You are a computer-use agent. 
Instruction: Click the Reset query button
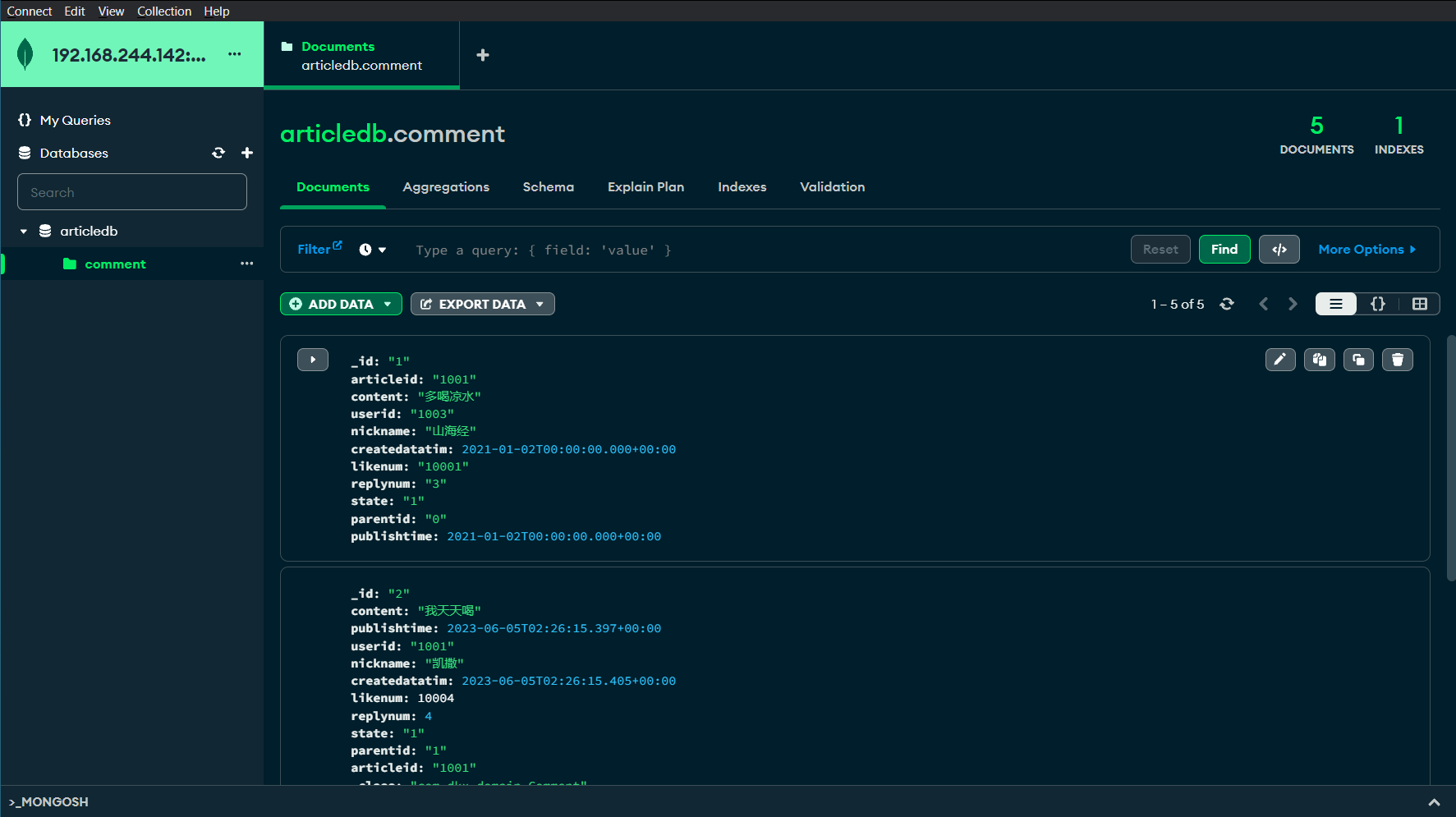pos(1160,250)
